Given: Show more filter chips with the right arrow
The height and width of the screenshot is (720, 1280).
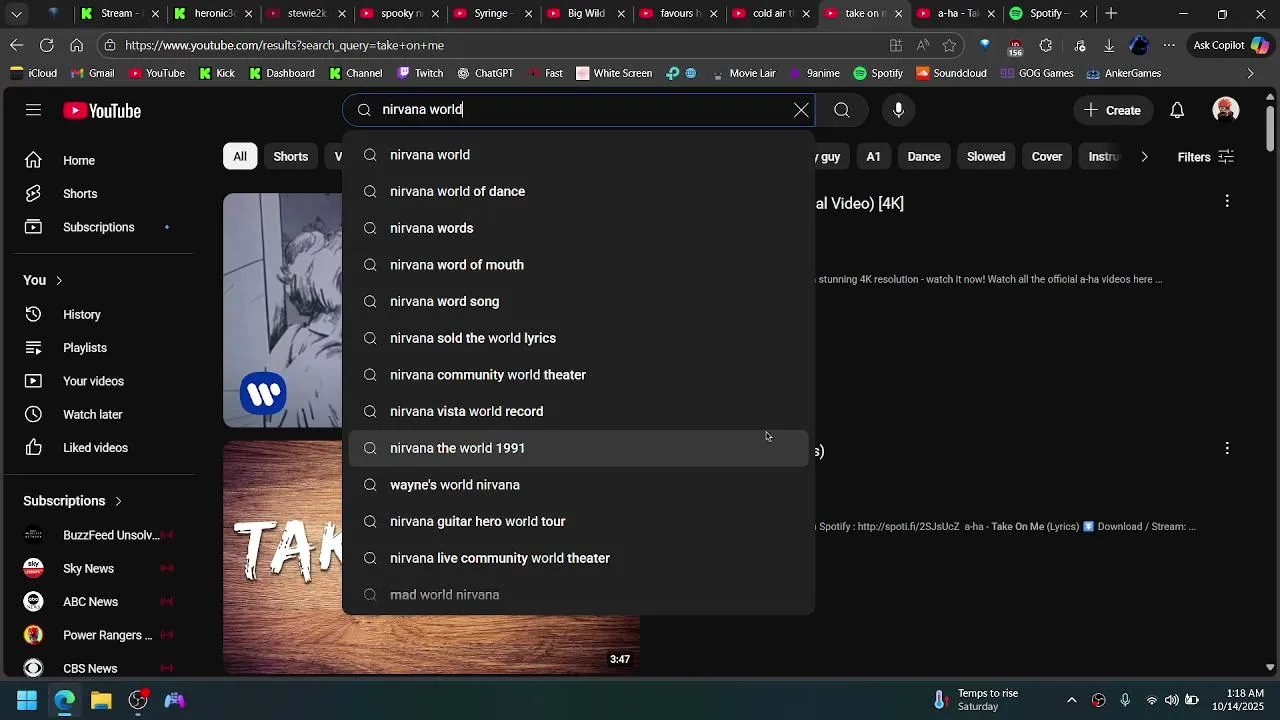Looking at the screenshot, I should click(x=1144, y=157).
